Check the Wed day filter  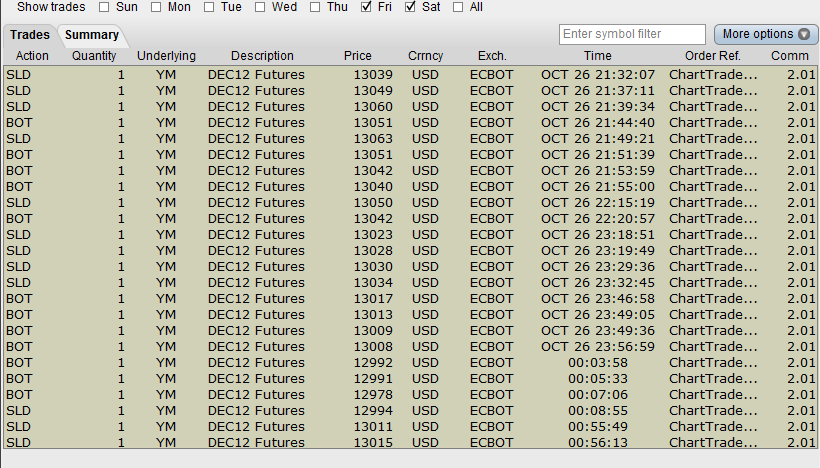click(260, 7)
